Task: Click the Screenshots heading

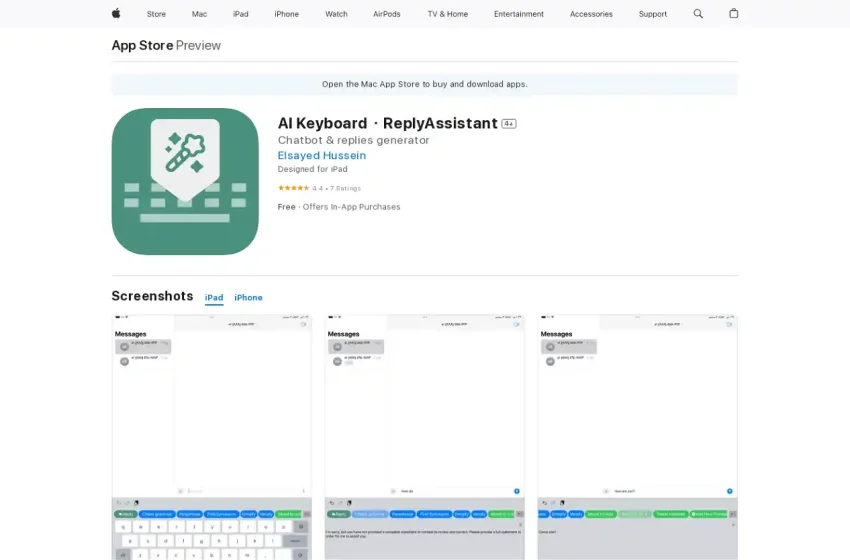Action: [152, 296]
